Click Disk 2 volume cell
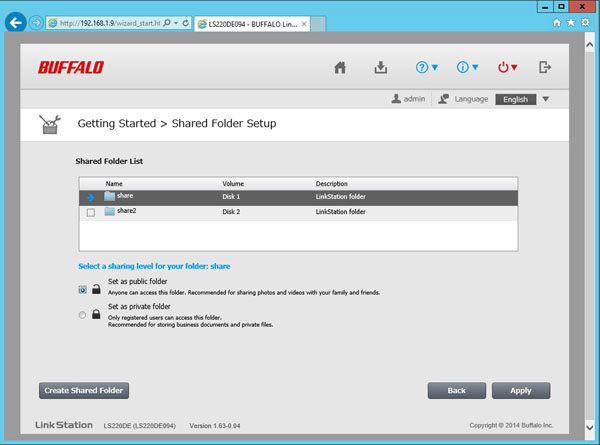Screen dimensions: 600x445 (231, 212)
